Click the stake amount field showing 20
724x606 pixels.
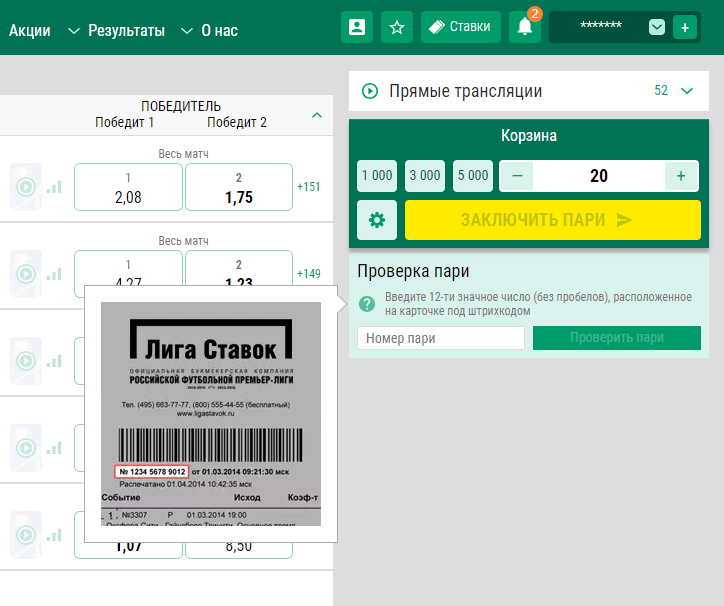599,176
